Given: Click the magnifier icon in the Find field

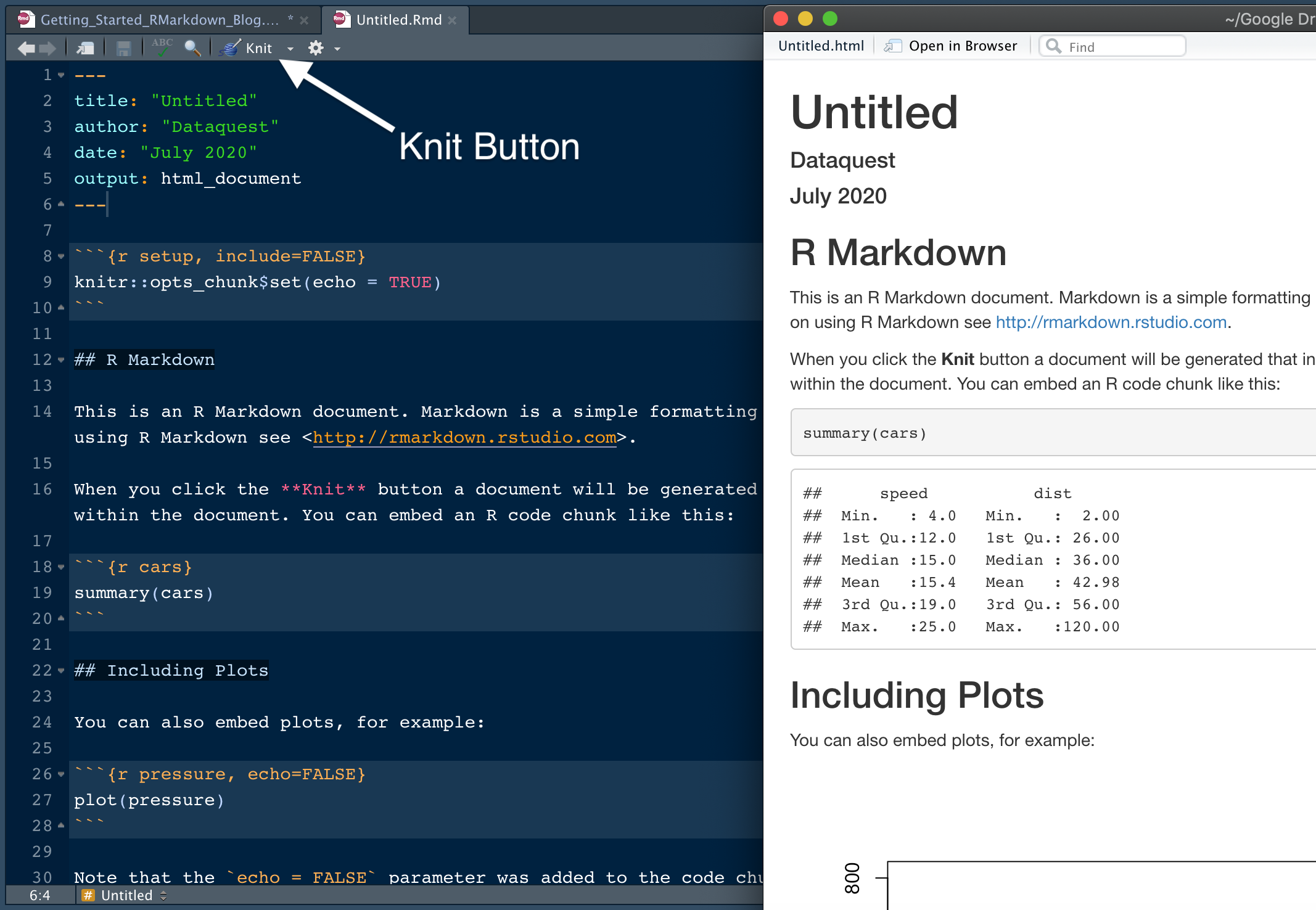Looking at the screenshot, I should (x=1054, y=46).
